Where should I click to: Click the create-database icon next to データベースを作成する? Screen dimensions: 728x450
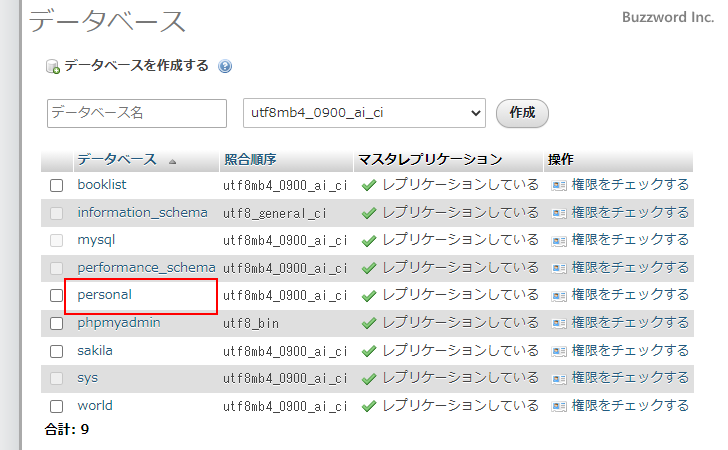point(53,66)
